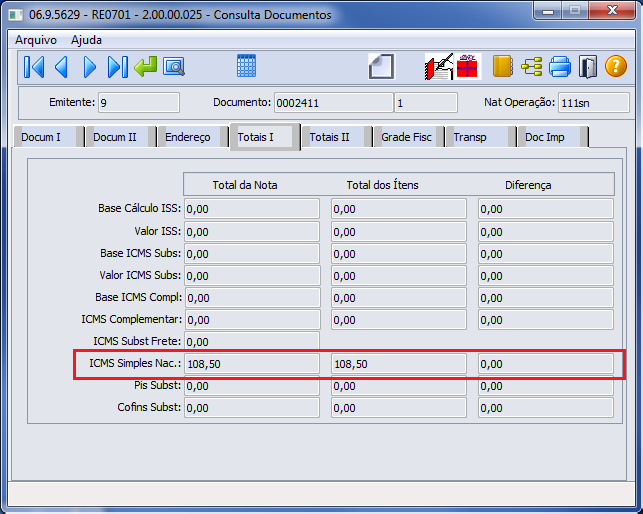643x514 pixels.
Task: Click ICMS Simples Nac. Total dos Ítens 108,50
Action: 399,364
